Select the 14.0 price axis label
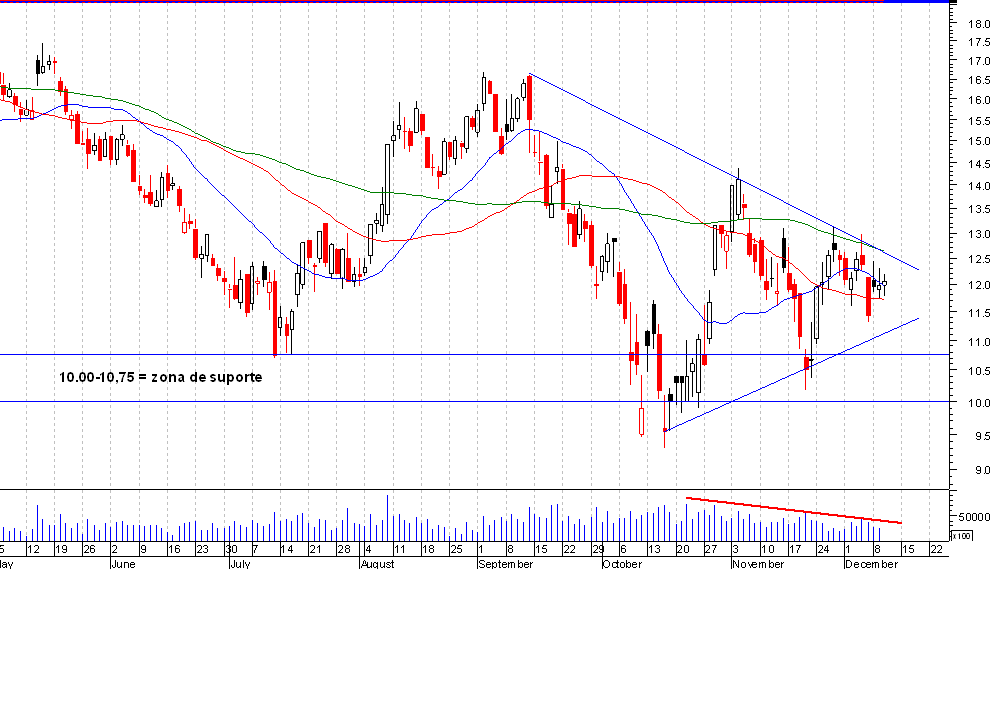 click(x=979, y=186)
